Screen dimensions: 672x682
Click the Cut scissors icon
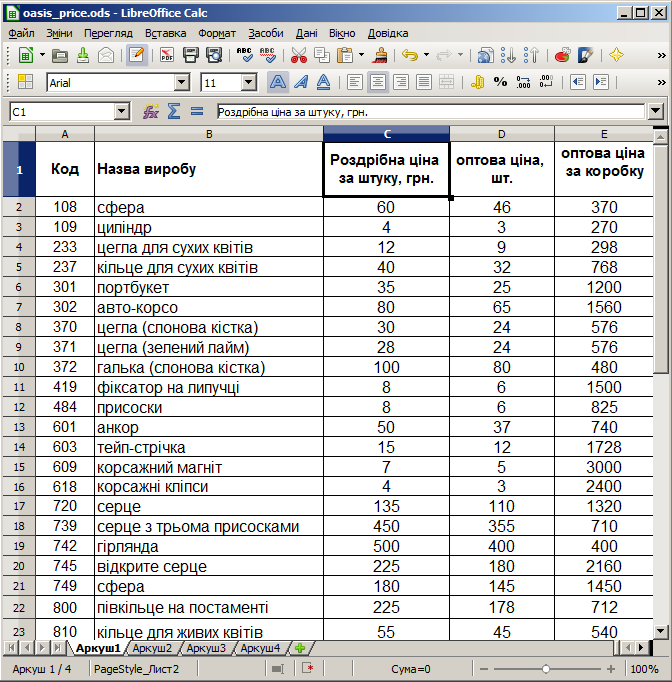pyautogui.click(x=298, y=55)
